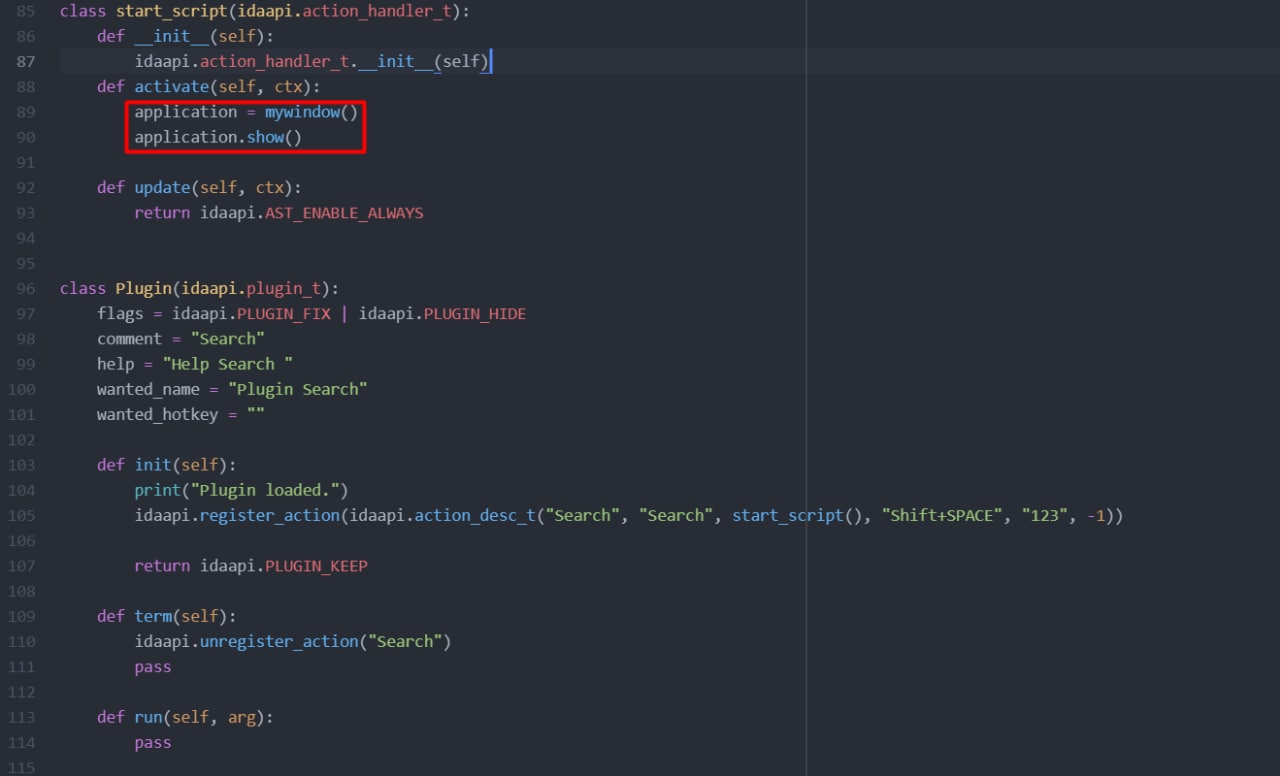The width and height of the screenshot is (1280, 776).
Task: Click the run method name on line 113
Action: pyautogui.click(x=149, y=717)
